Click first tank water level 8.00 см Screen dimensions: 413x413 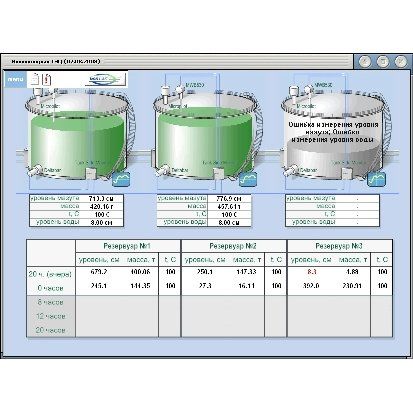click(101, 222)
